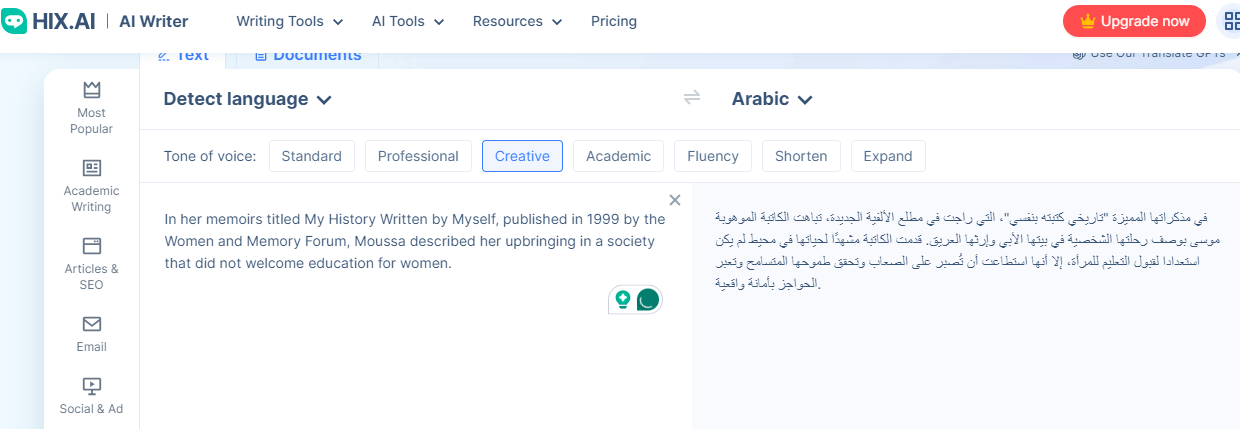This screenshot has width=1240, height=429.
Task: Expand the Detect language dropdown
Action: click(247, 99)
